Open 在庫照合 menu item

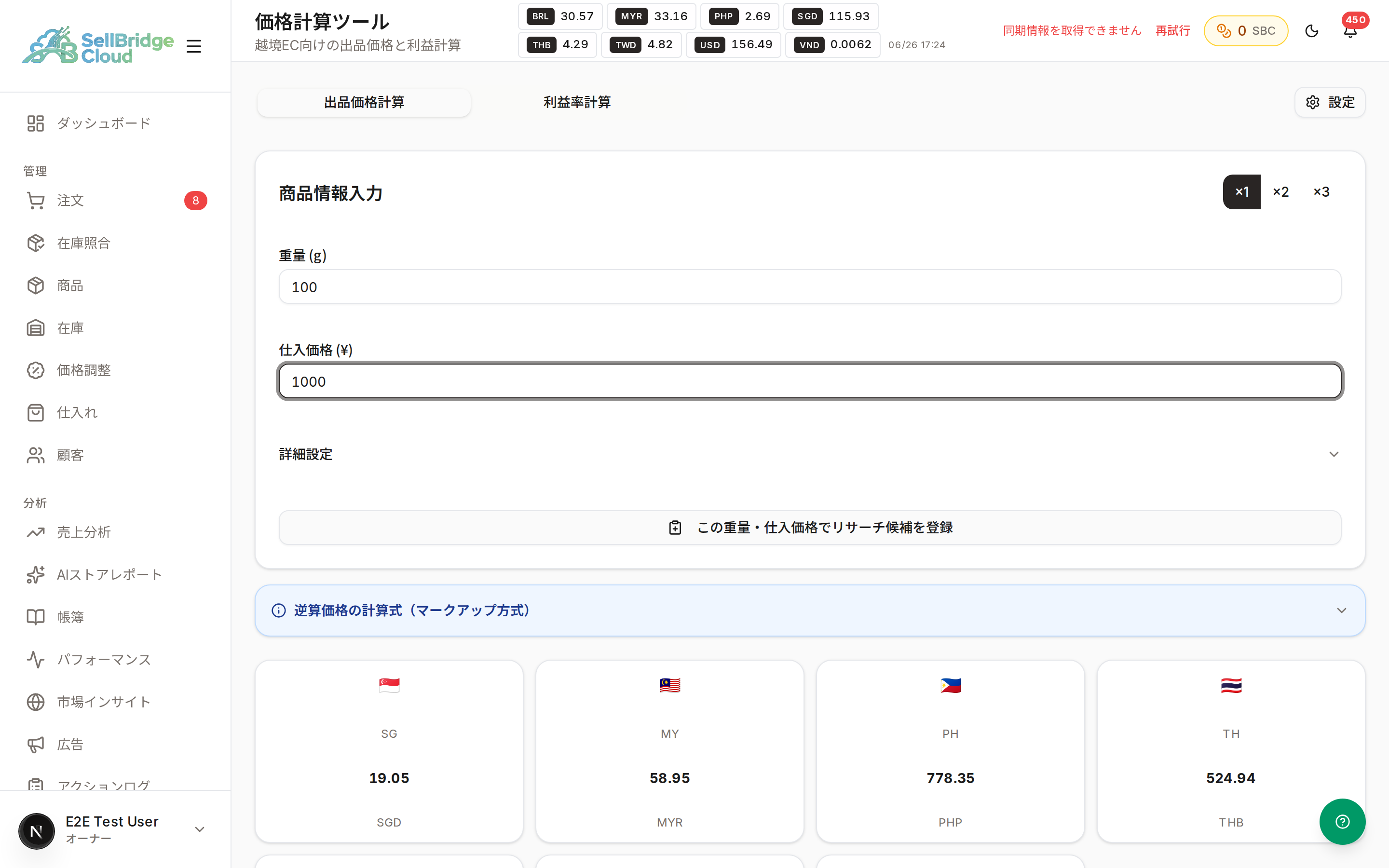click(x=115, y=243)
